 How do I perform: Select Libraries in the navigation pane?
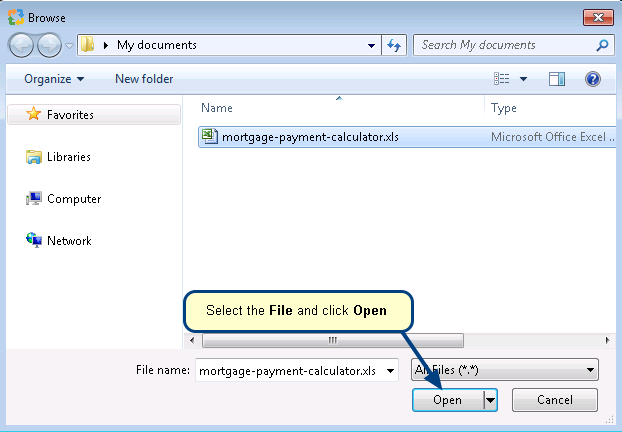pyautogui.click(x=68, y=157)
